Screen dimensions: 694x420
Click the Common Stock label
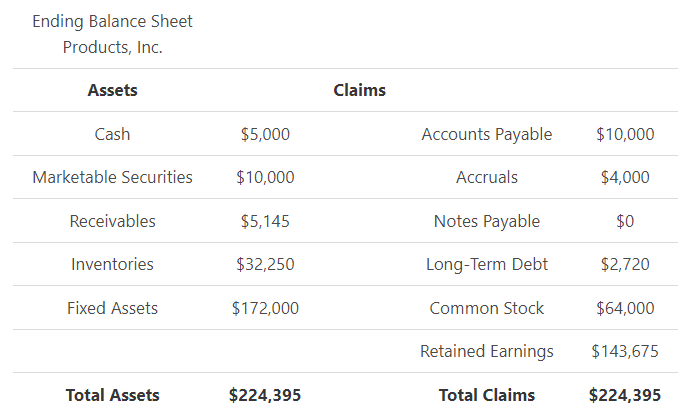[x=487, y=308]
